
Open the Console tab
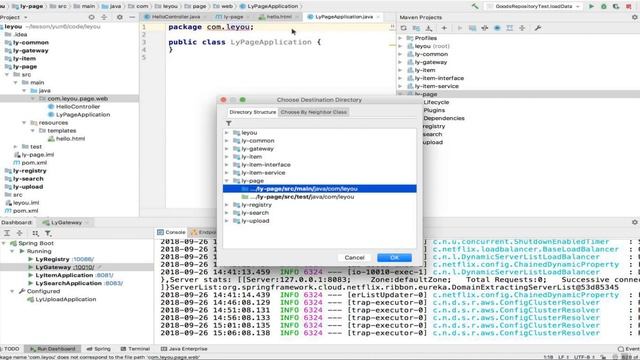tap(171, 232)
